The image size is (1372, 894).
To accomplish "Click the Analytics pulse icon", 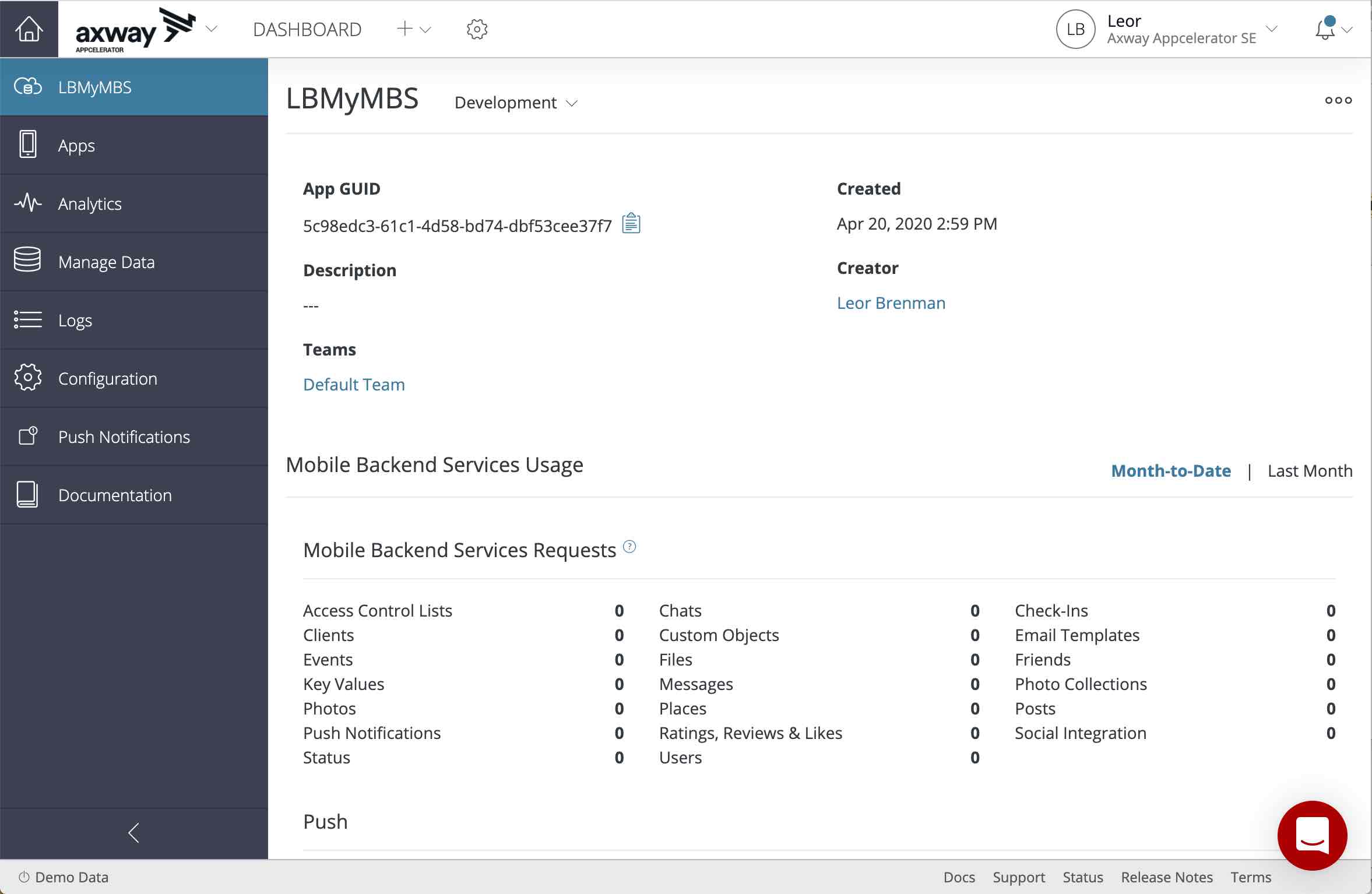I will point(28,203).
